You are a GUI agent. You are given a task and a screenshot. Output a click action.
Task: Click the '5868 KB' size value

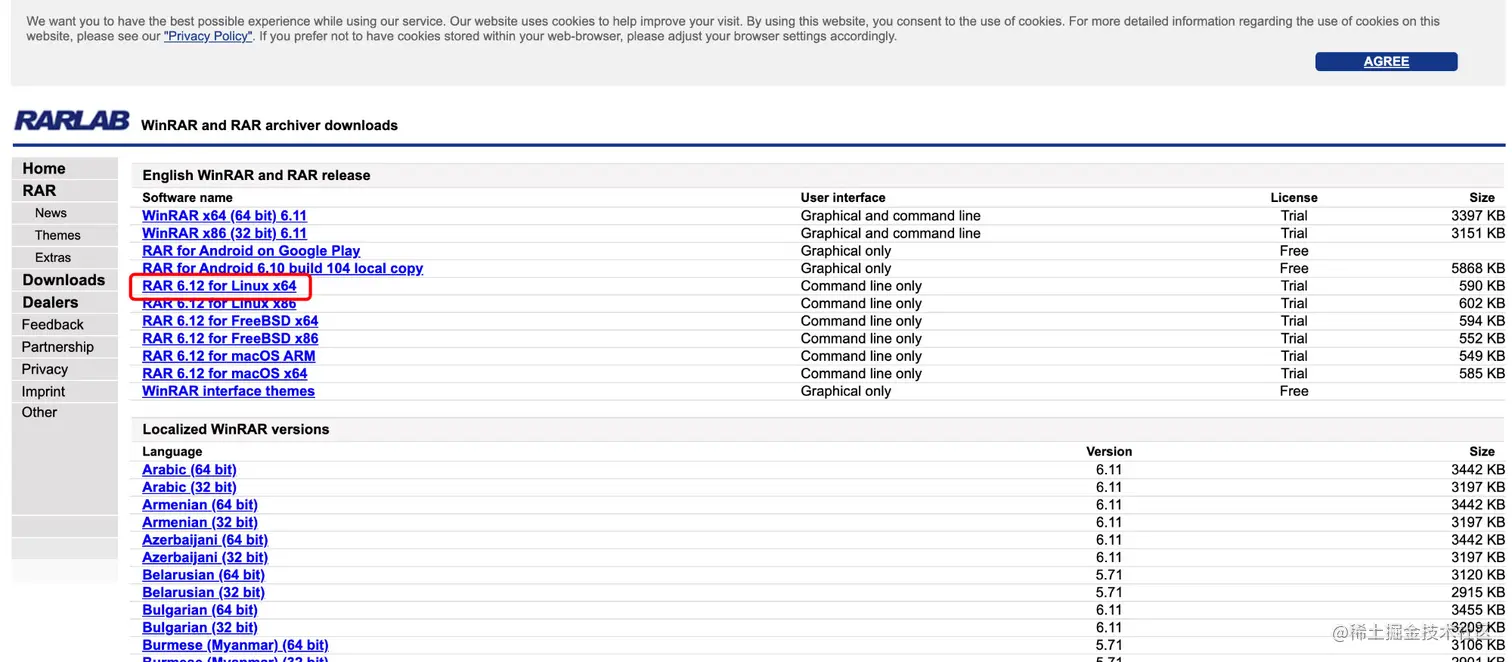1478,268
